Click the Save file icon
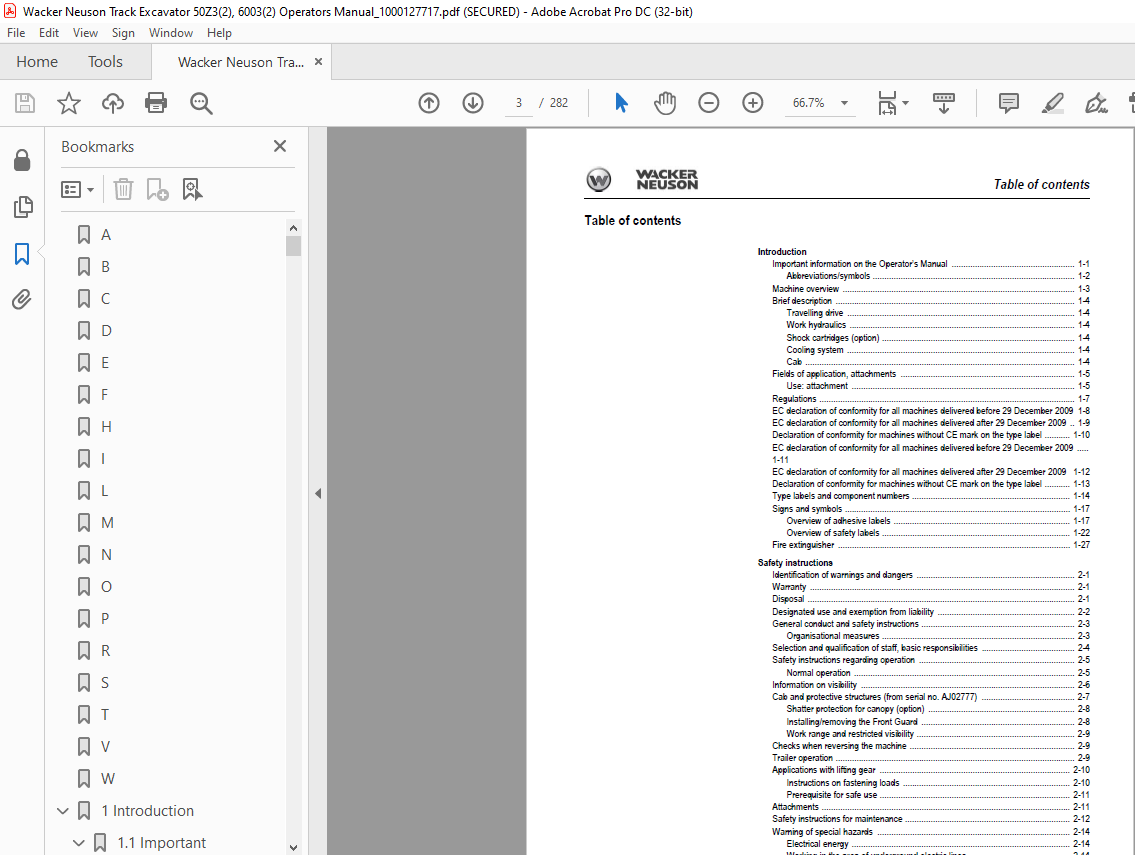Viewport: 1135px width, 855px height. 25,103
